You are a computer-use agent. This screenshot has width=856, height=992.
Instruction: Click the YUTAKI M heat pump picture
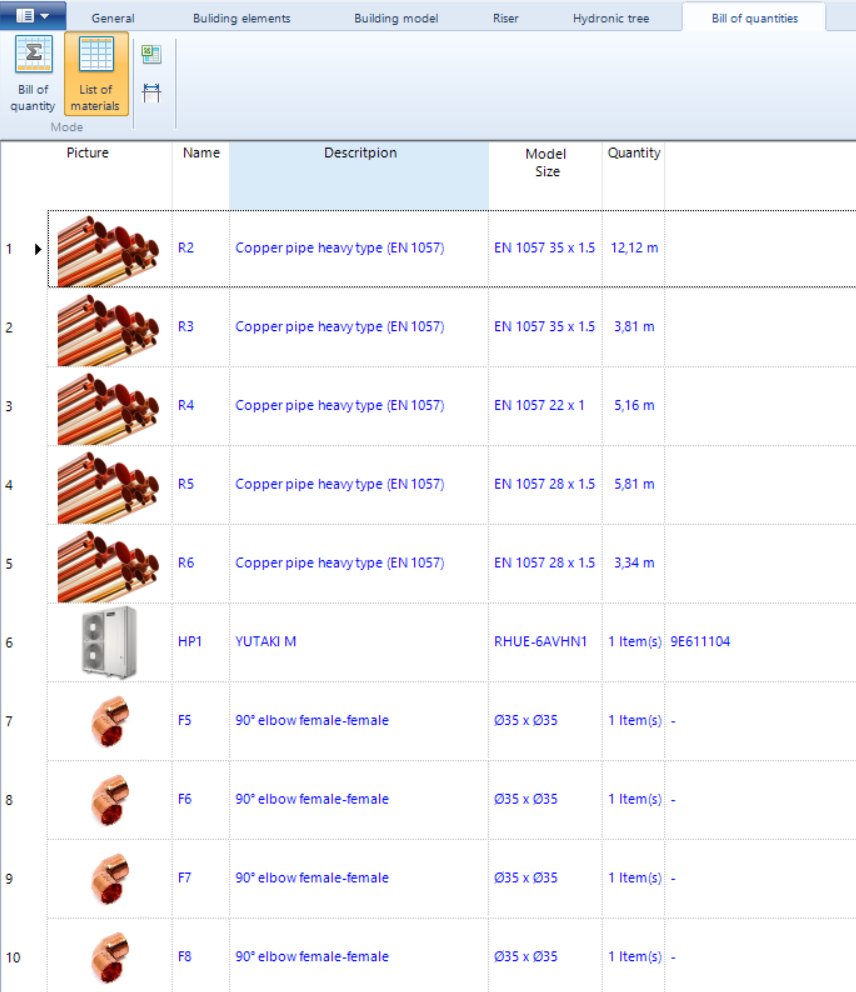tap(109, 641)
